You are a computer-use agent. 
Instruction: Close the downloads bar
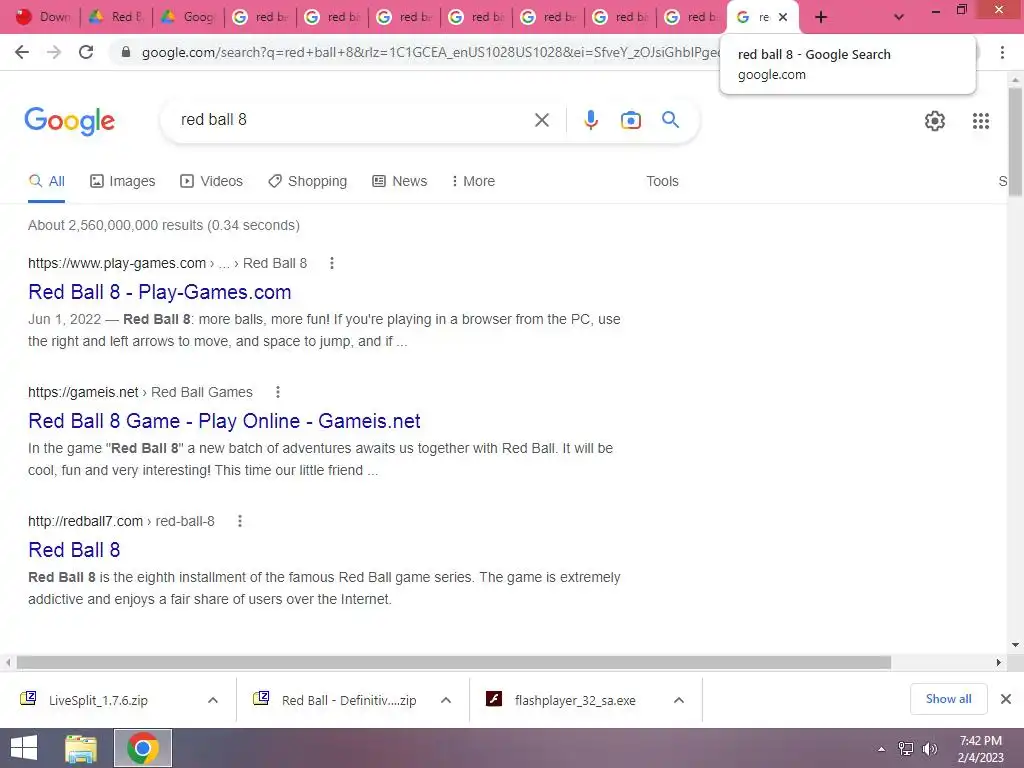tap(1006, 699)
